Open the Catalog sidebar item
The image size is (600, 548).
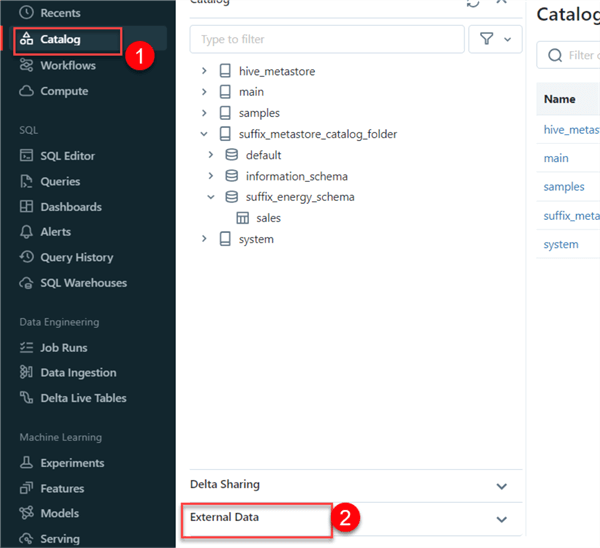click(x=60, y=40)
